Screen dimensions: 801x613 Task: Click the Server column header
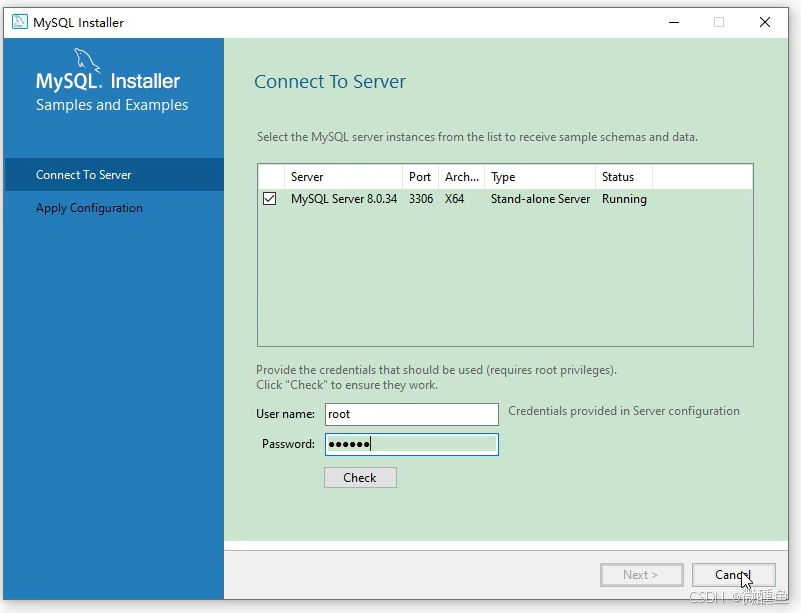(x=305, y=177)
